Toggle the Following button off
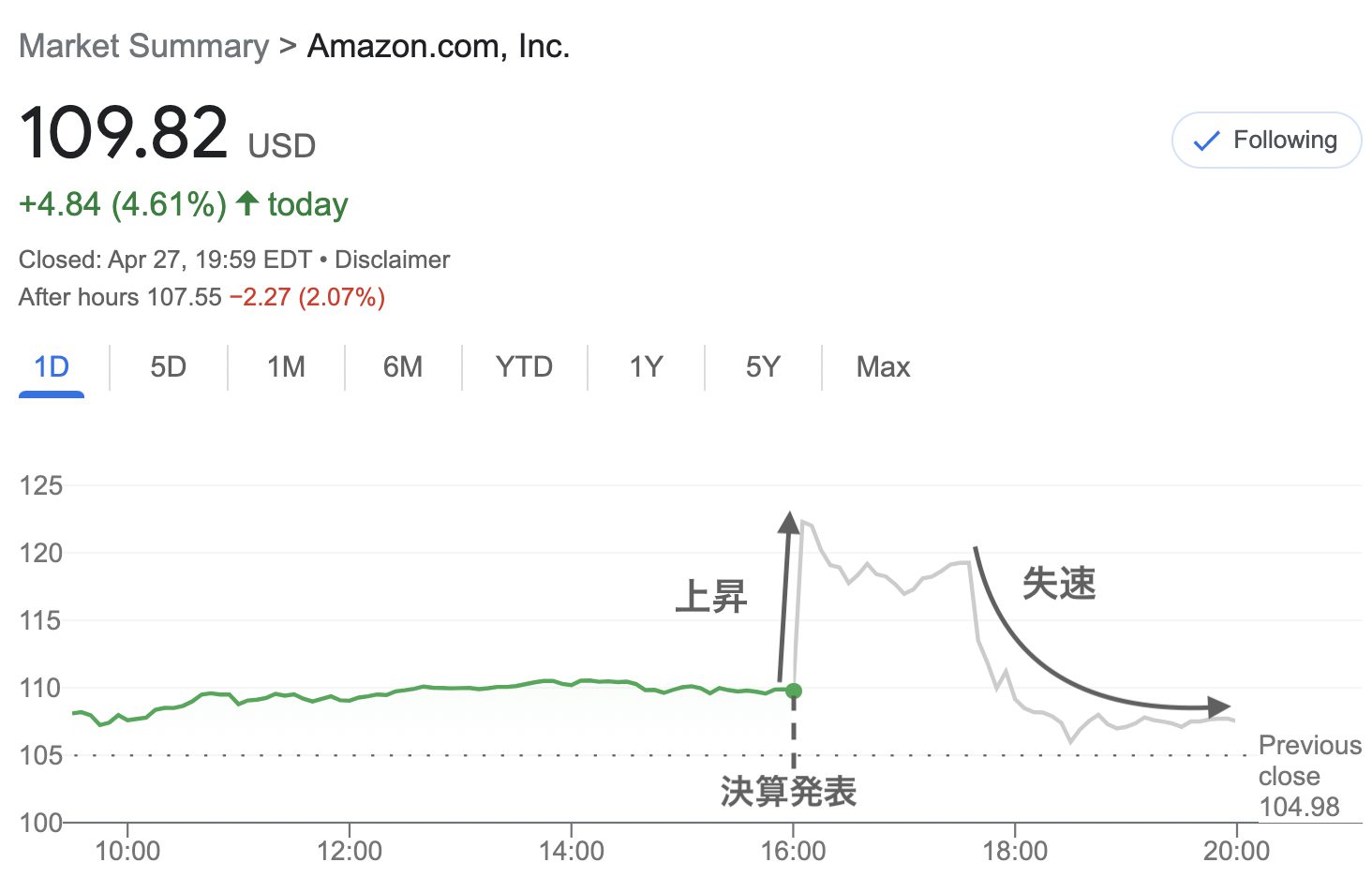Screen dimensions: 1372x892 [x=1266, y=141]
